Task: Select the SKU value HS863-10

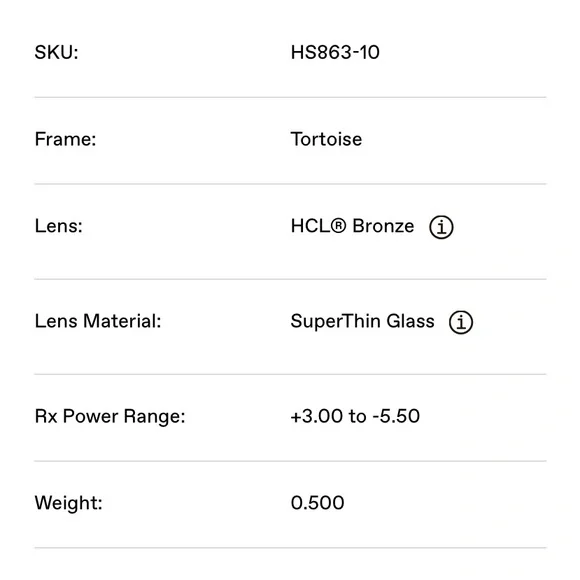Action: [335, 52]
